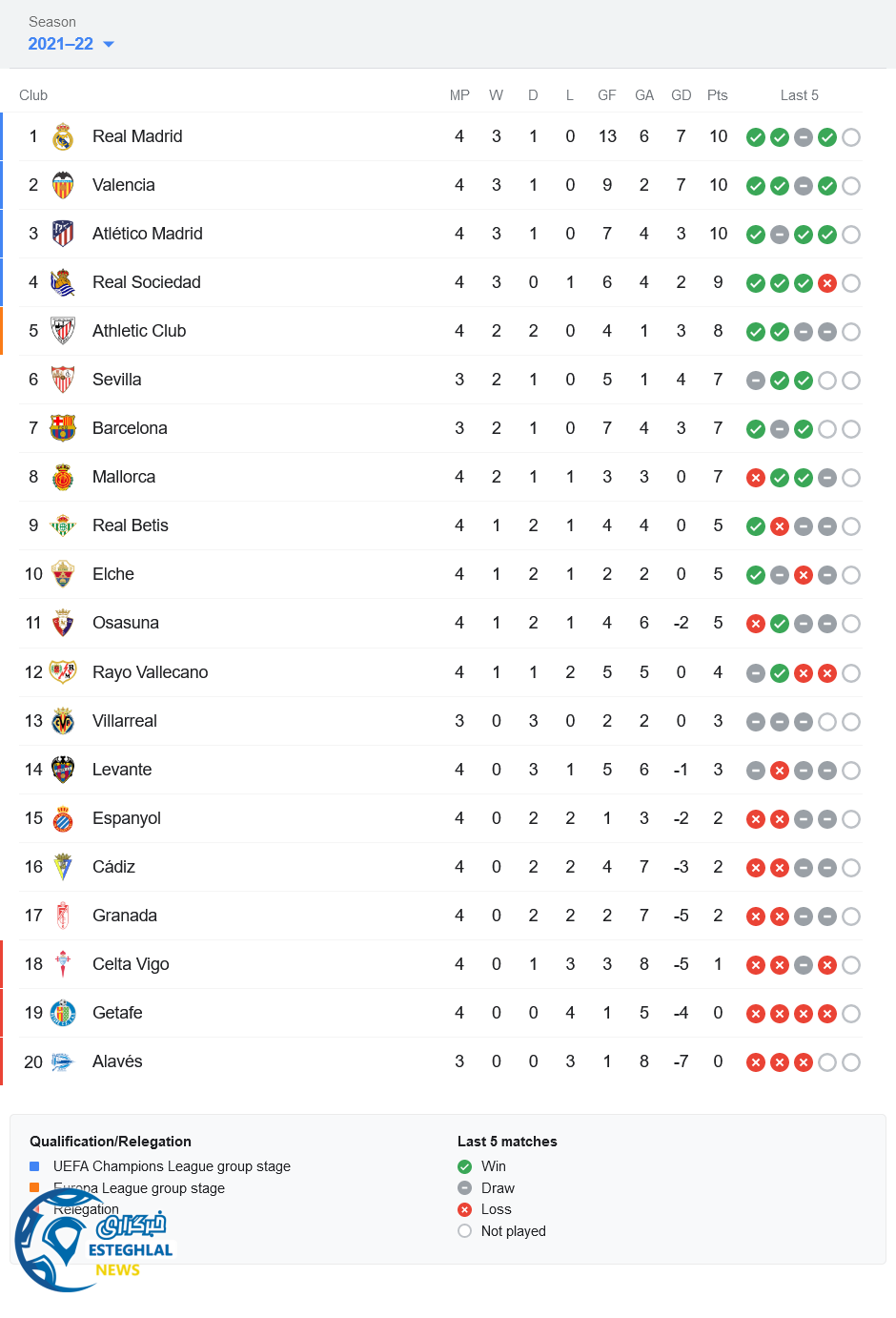Click the Villarreal club crest
The height and width of the screenshot is (1318, 896).
pyautogui.click(x=63, y=721)
